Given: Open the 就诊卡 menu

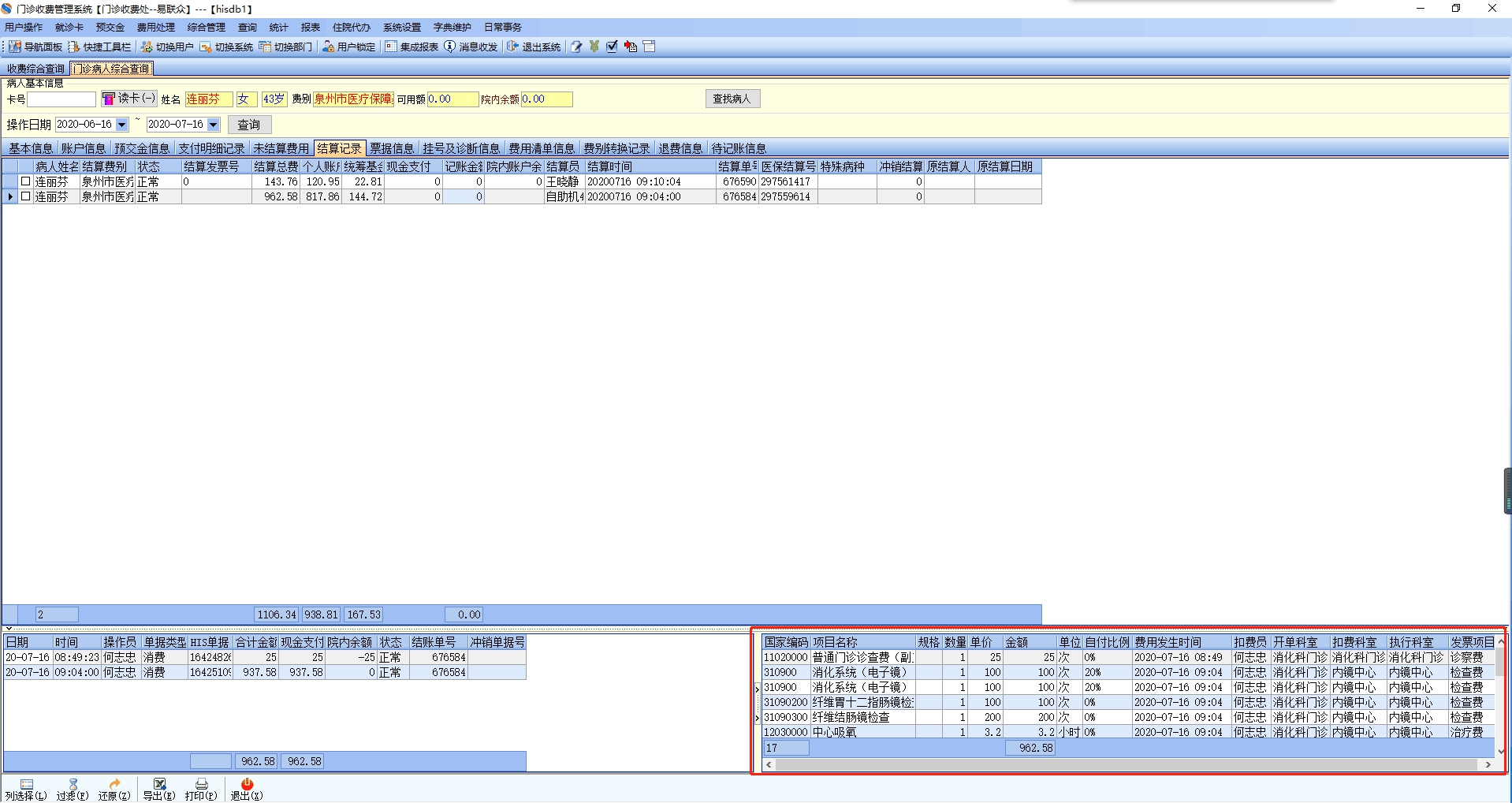Looking at the screenshot, I should [69, 28].
